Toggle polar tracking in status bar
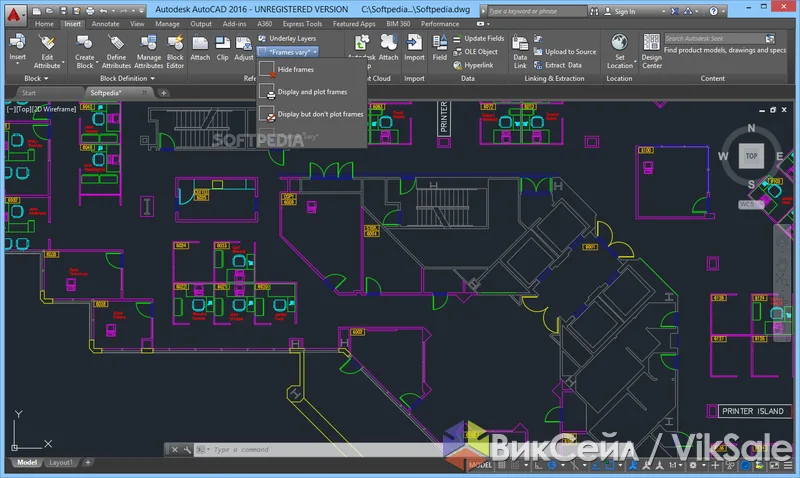Image resolution: width=800 pixels, height=478 pixels. (x=552, y=465)
